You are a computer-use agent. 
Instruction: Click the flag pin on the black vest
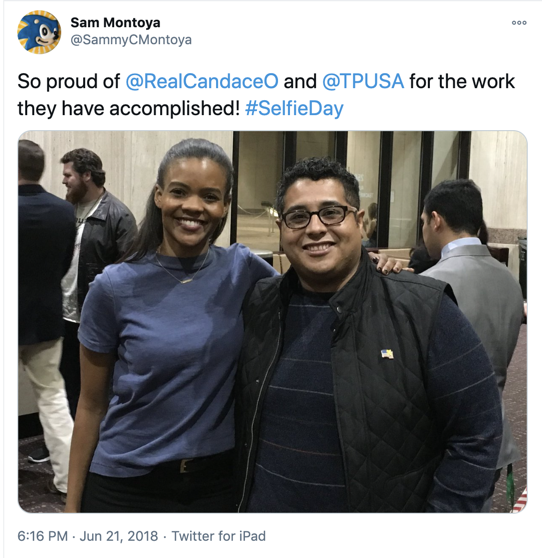(388, 354)
